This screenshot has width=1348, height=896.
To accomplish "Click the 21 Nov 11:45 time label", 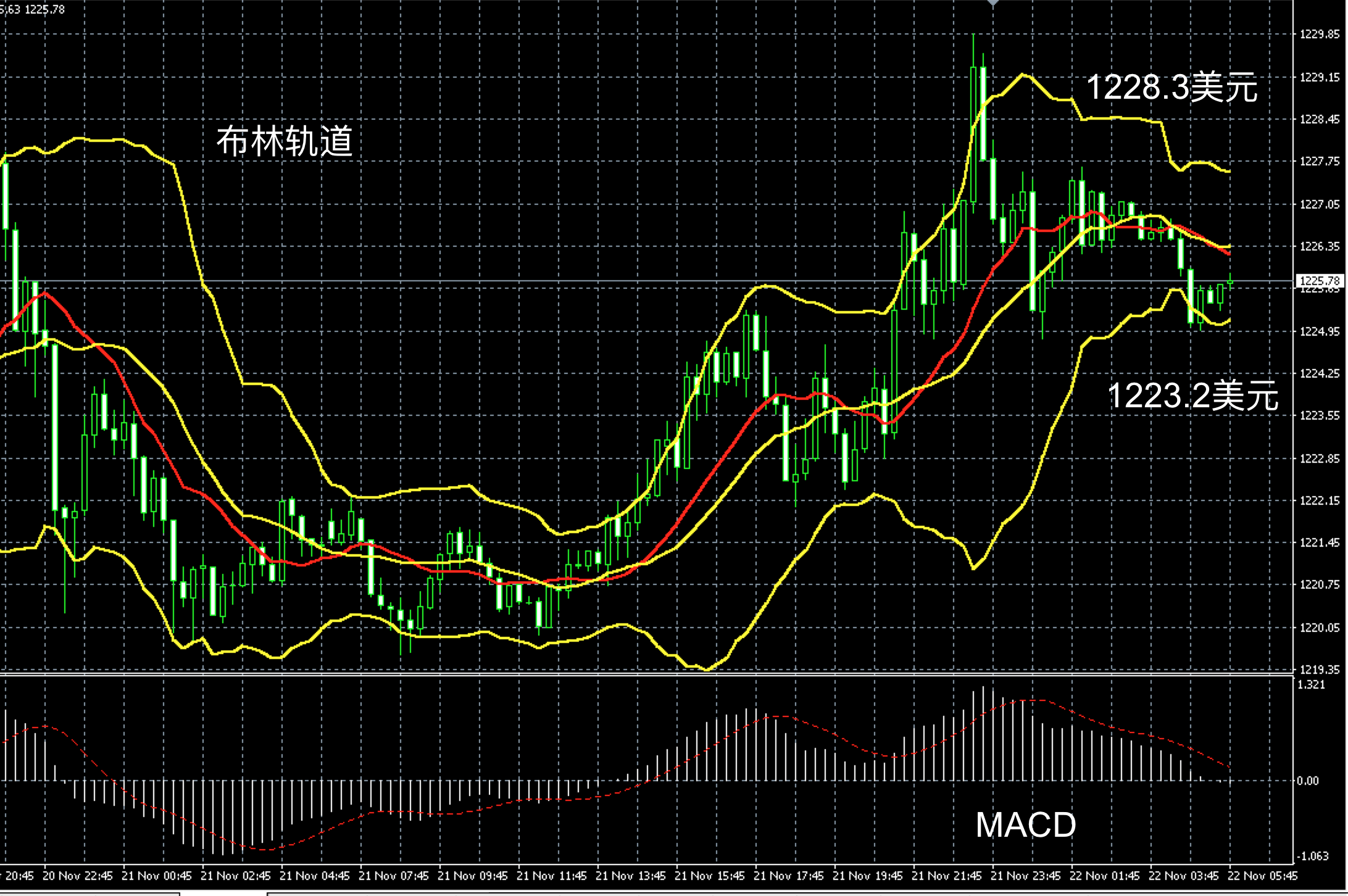I will point(552,876).
